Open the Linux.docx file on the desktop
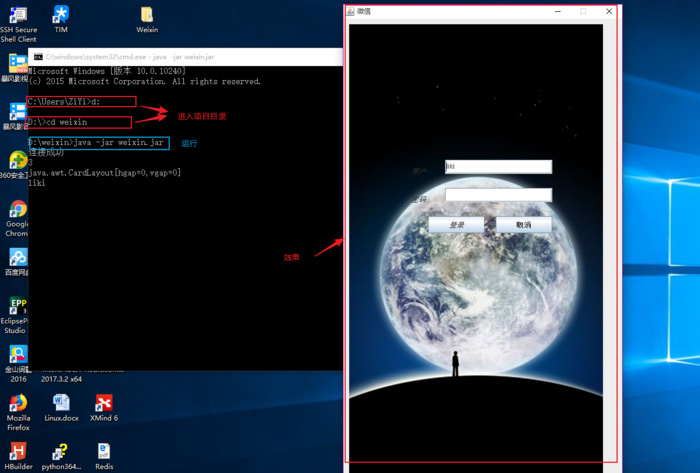Image resolution: width=700 pixels, height=473 pixels. [x=61, y=408]
